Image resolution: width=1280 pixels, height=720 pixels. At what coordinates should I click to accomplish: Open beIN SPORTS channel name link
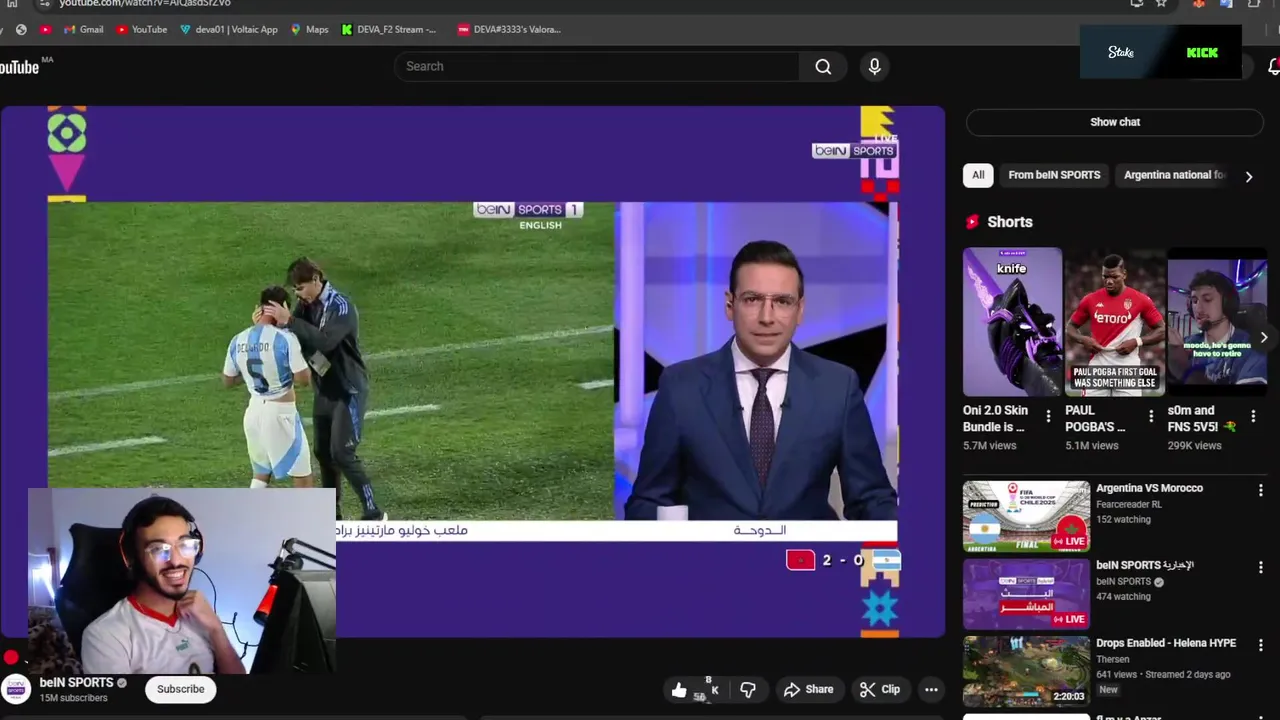coord(76,683)
